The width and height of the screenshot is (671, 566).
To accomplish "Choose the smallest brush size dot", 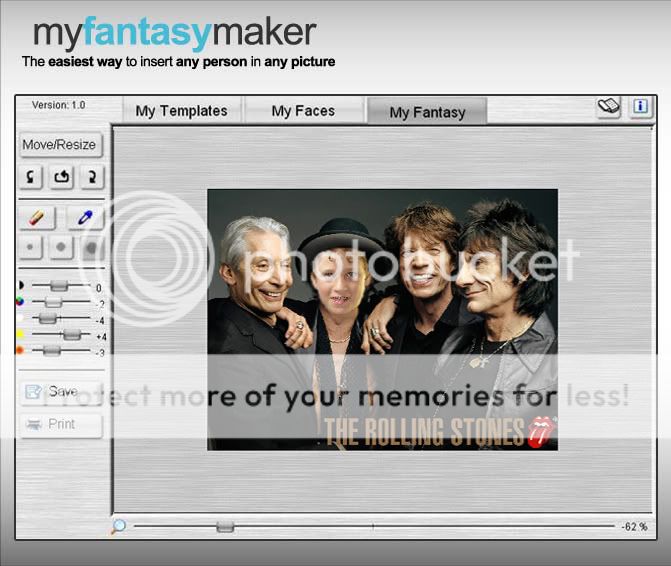I will pyautogui.click(x=30, y=247).
